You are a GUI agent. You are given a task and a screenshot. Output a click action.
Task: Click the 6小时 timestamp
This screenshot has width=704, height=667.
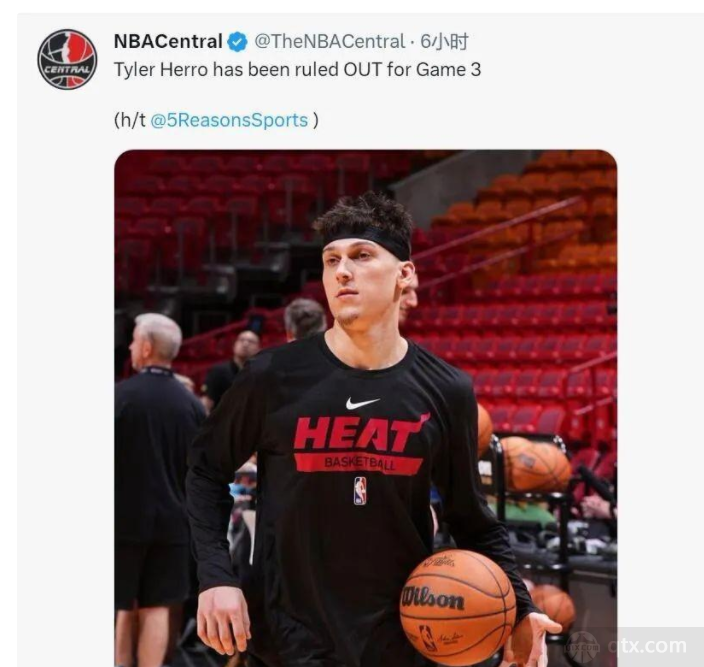pos(444,41)
